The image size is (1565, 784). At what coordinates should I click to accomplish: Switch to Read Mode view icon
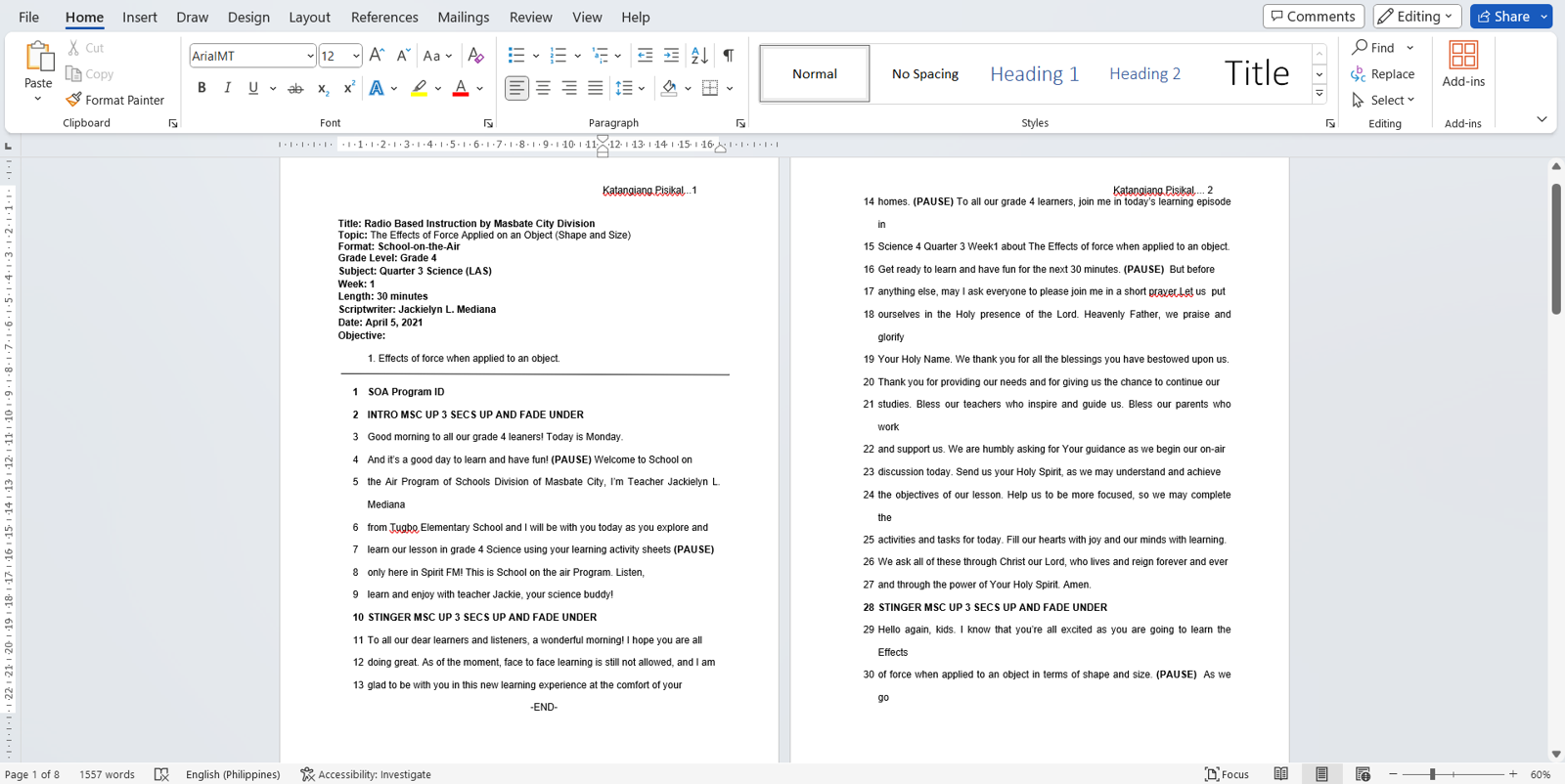[1280, 774]
